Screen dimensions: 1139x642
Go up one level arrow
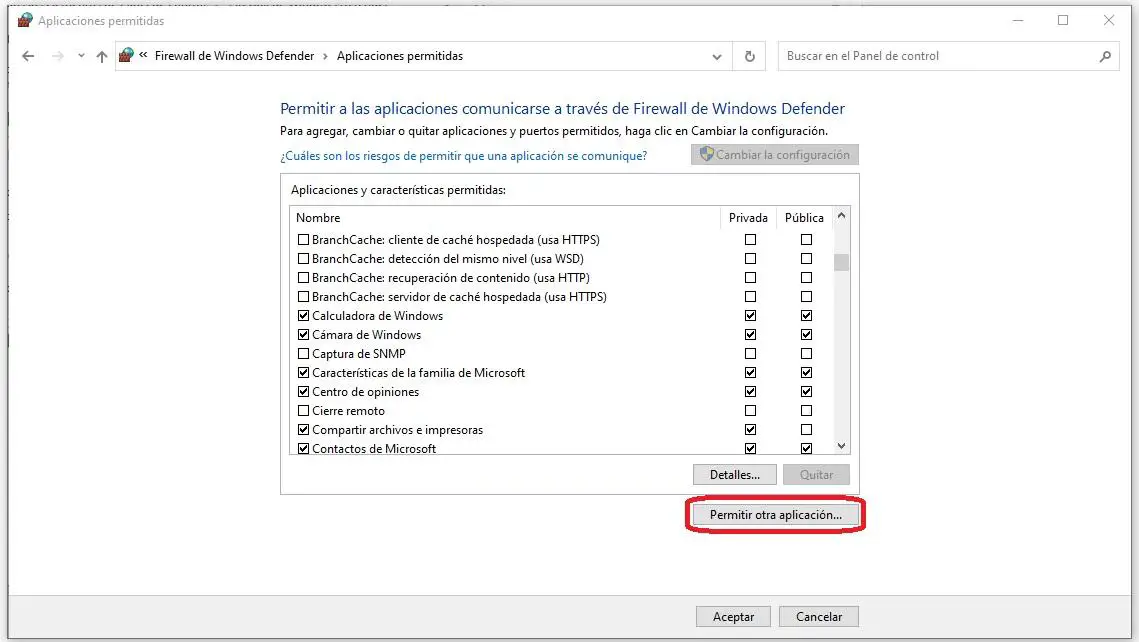(102, 56)
